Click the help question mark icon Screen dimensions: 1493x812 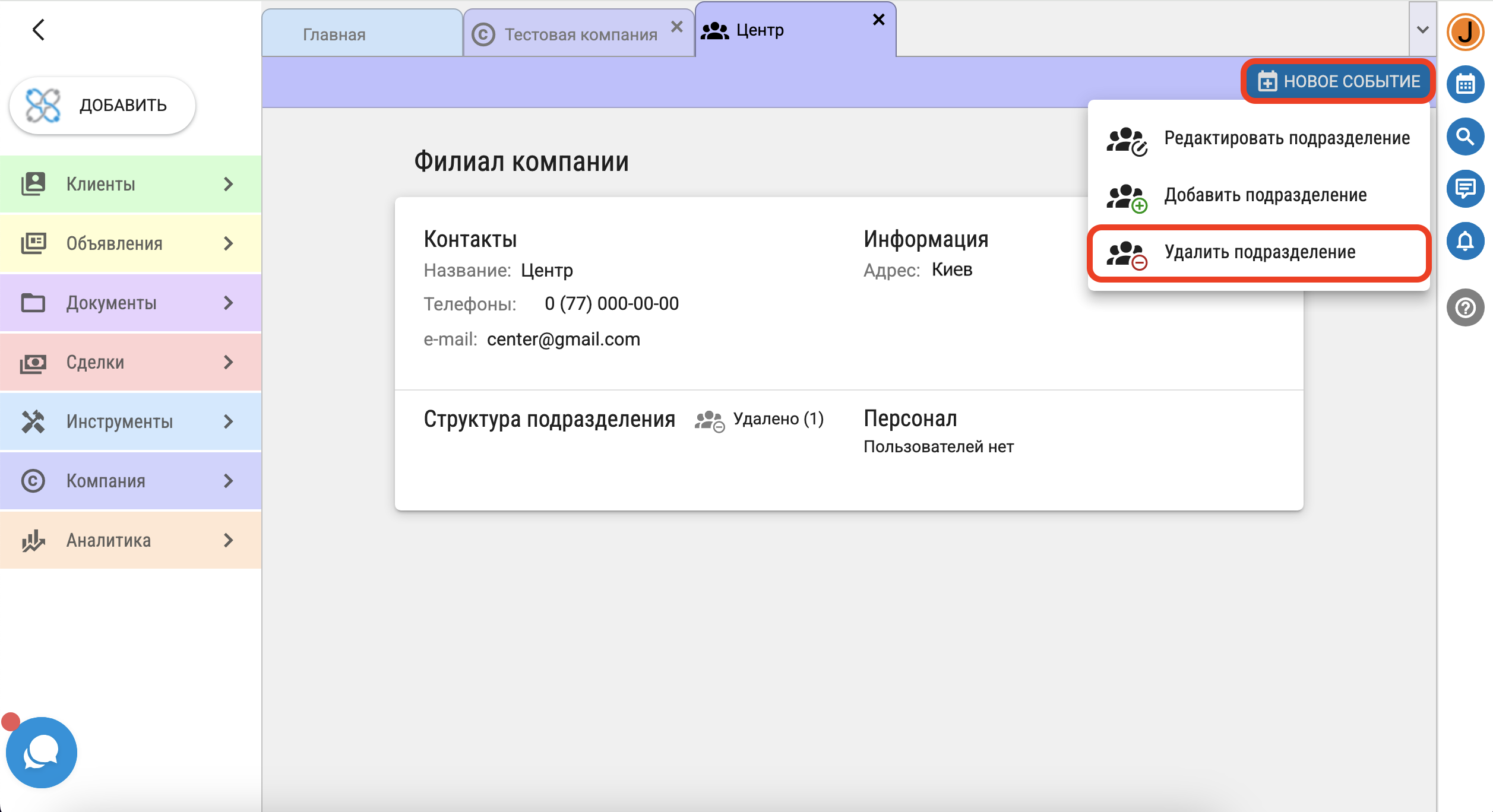[1465, 307]
